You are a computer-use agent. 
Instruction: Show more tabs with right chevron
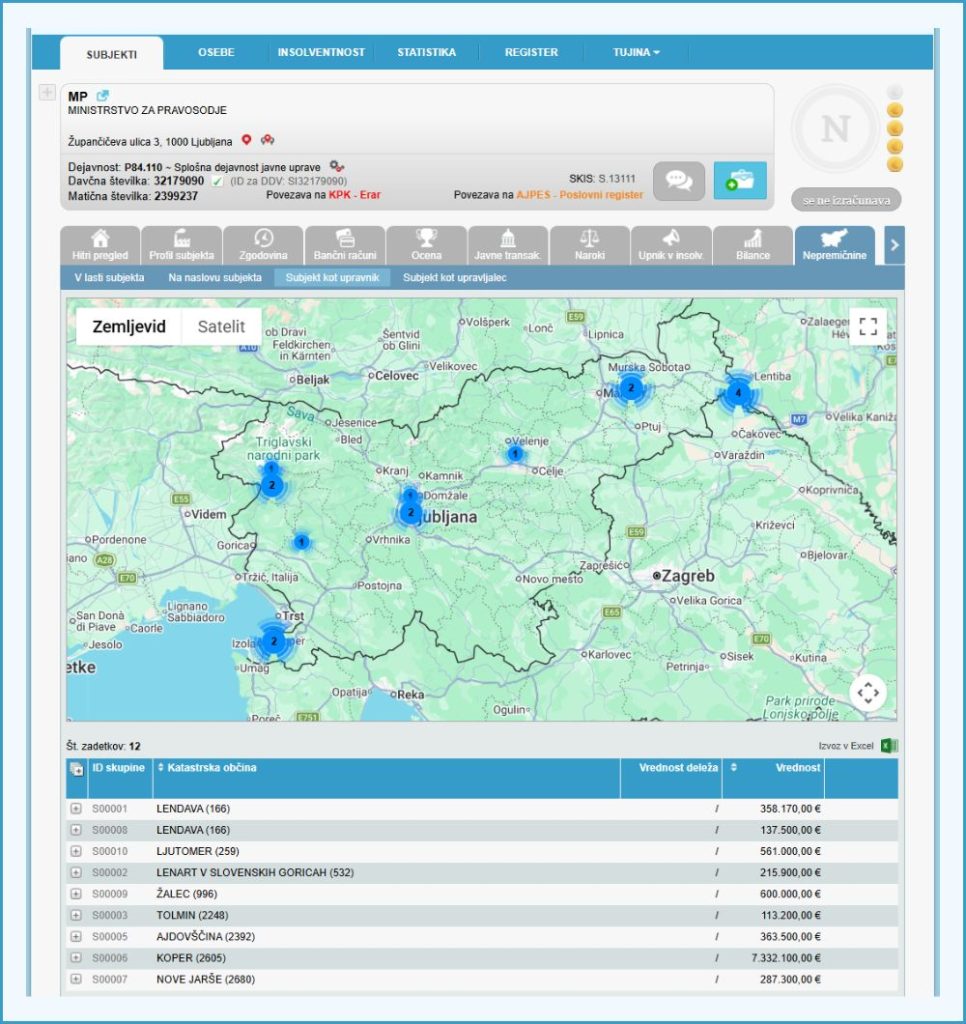(894, 246)
